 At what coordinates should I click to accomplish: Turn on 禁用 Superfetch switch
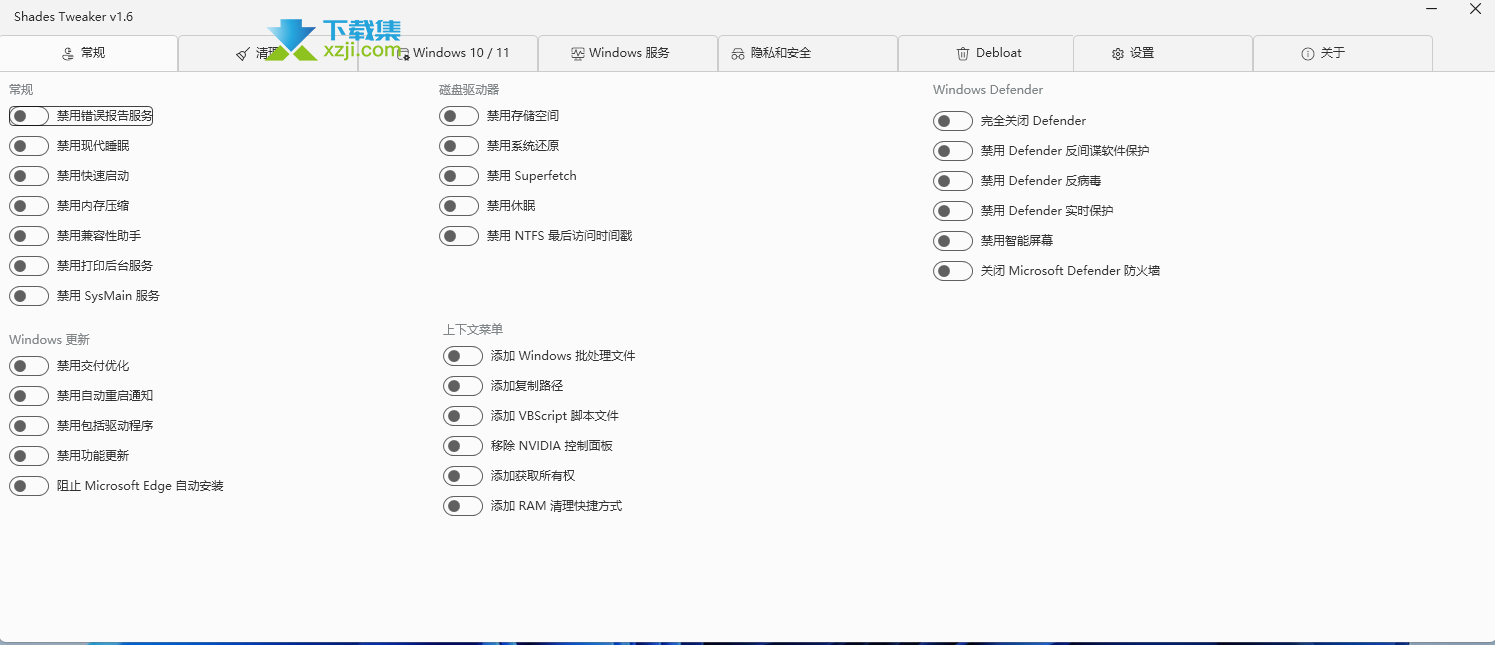pos(459,176)
